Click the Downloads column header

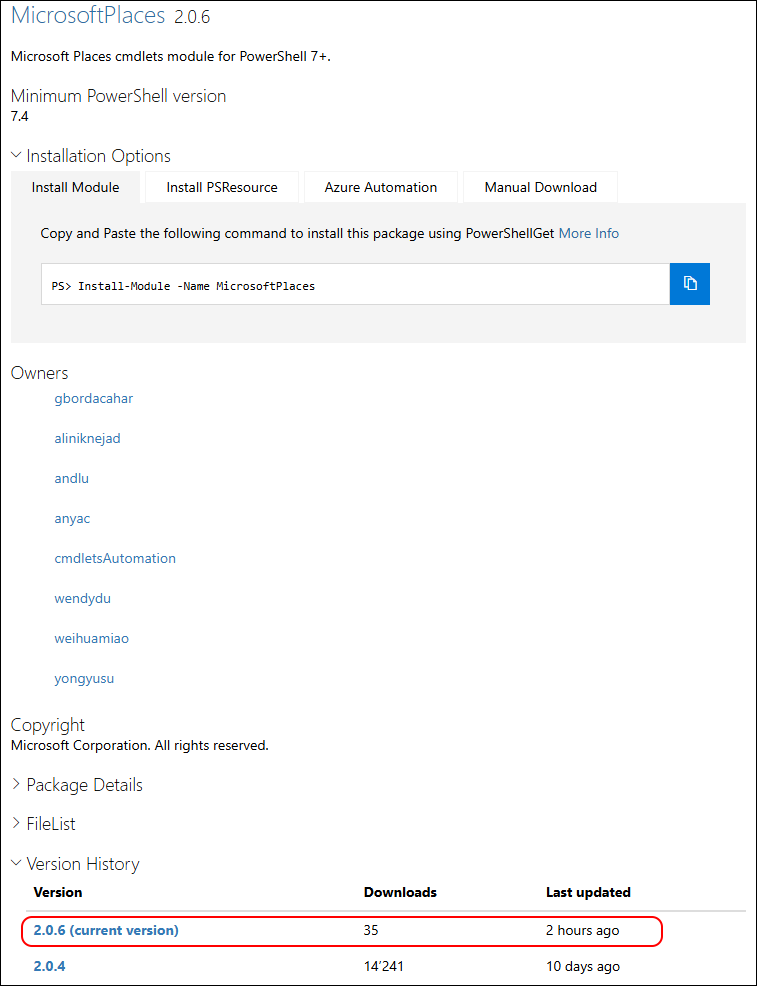click(x=401, y=892)
